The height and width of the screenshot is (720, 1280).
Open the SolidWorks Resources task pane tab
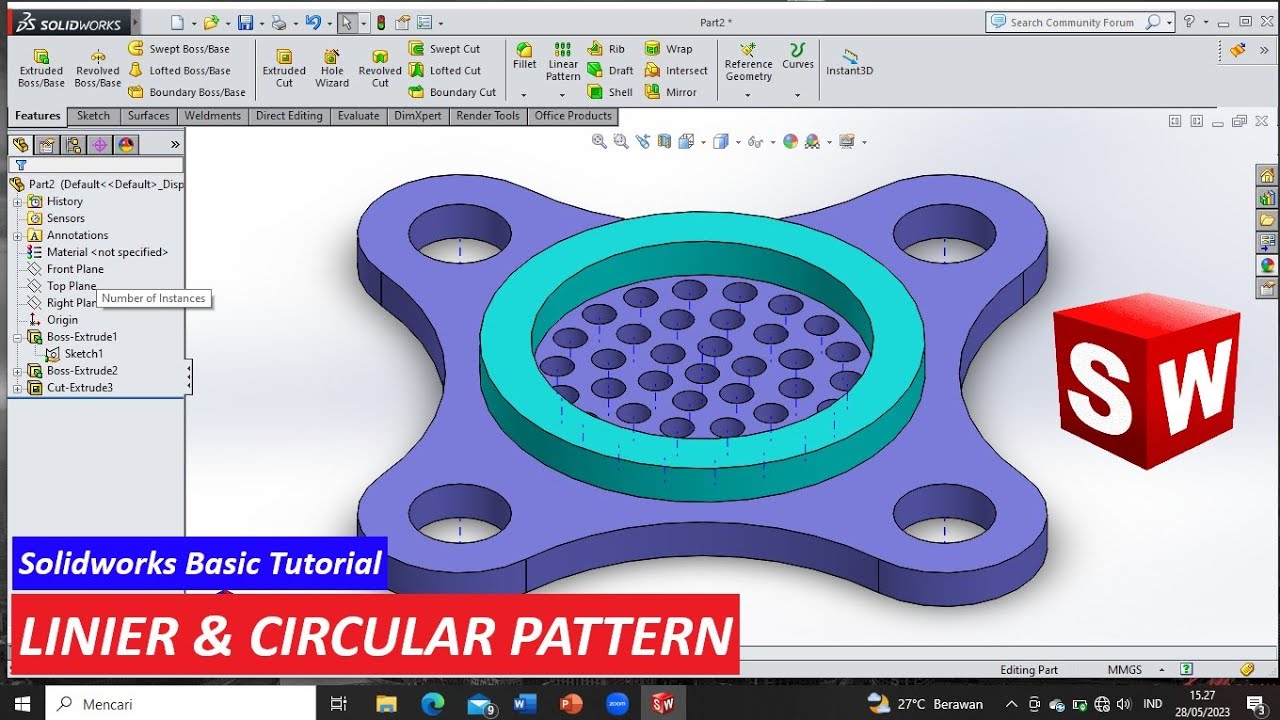(x=1267, y=176)
